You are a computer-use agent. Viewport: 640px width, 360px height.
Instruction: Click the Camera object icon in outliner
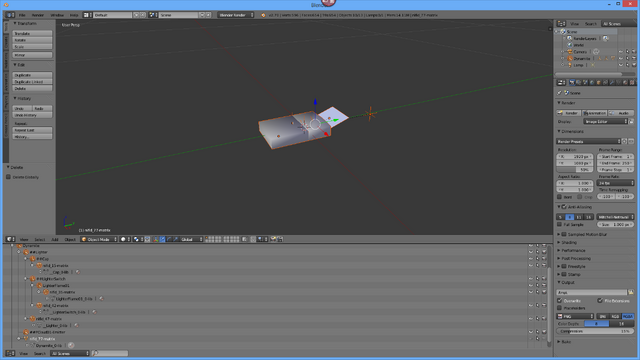coord(570,52)
